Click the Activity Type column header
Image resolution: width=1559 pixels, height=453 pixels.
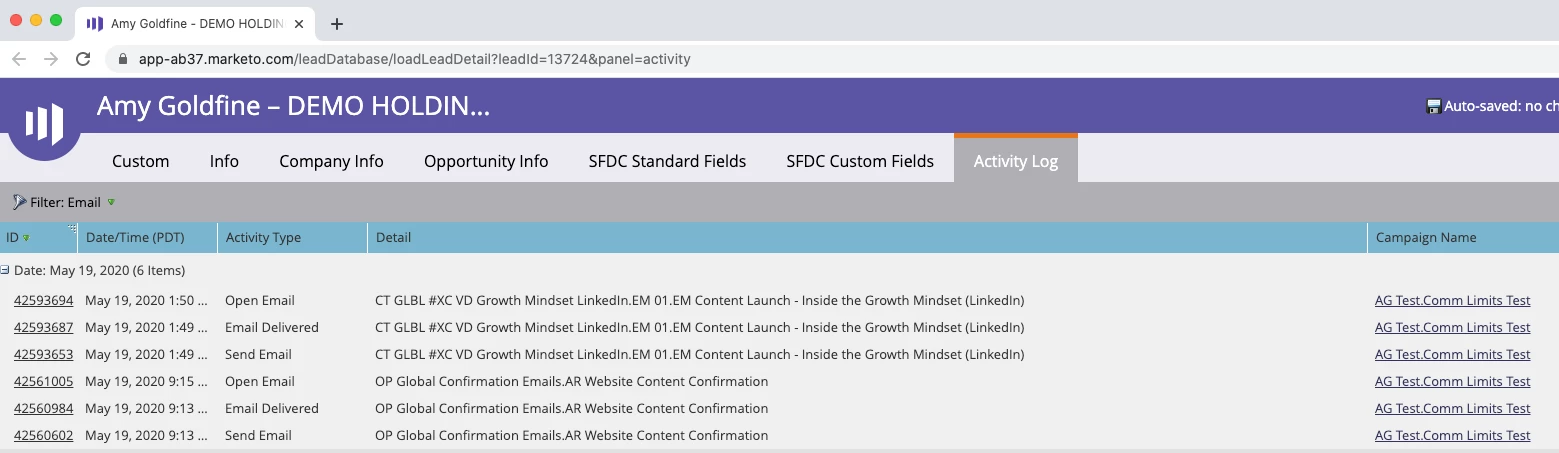[x=263, y=237]
